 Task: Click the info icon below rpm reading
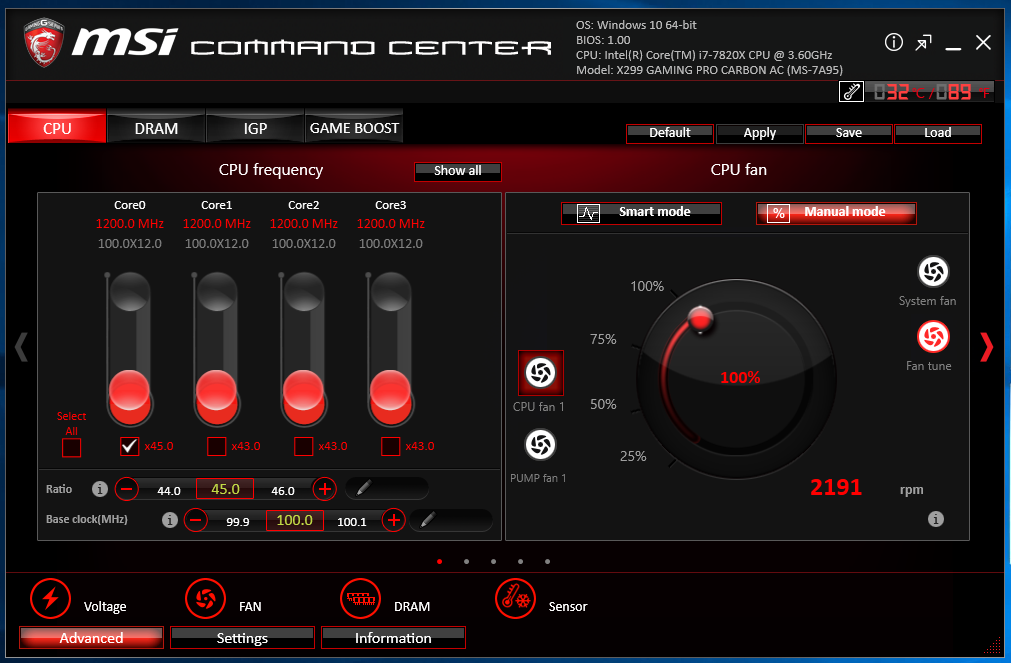pos(936,519)
